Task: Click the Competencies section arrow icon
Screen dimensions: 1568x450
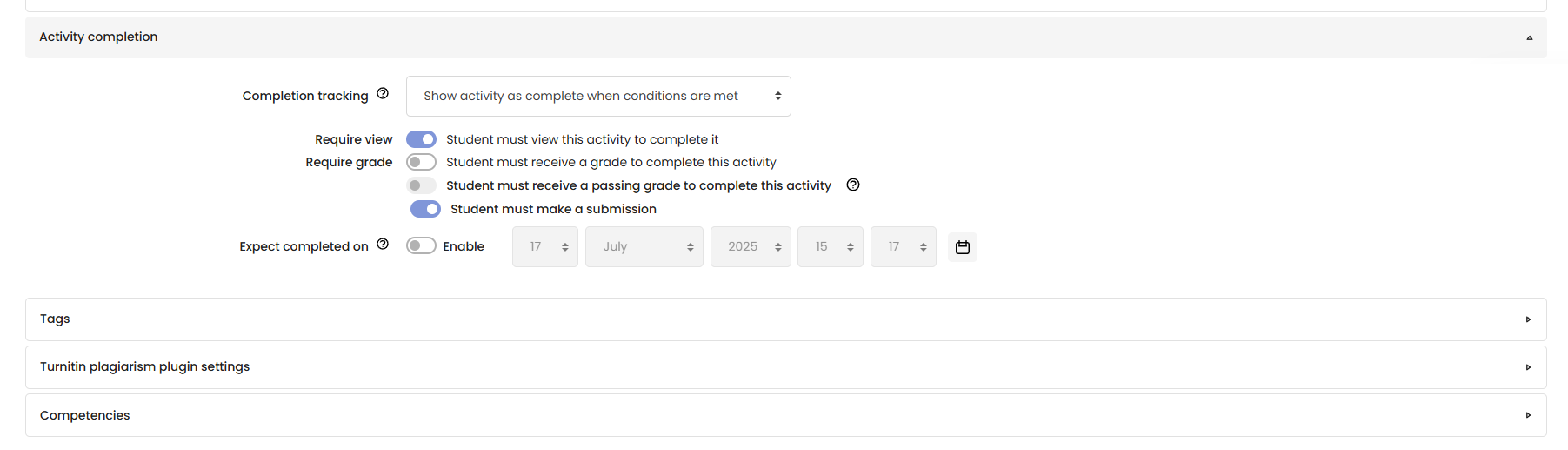Action: coord(1528,415)
